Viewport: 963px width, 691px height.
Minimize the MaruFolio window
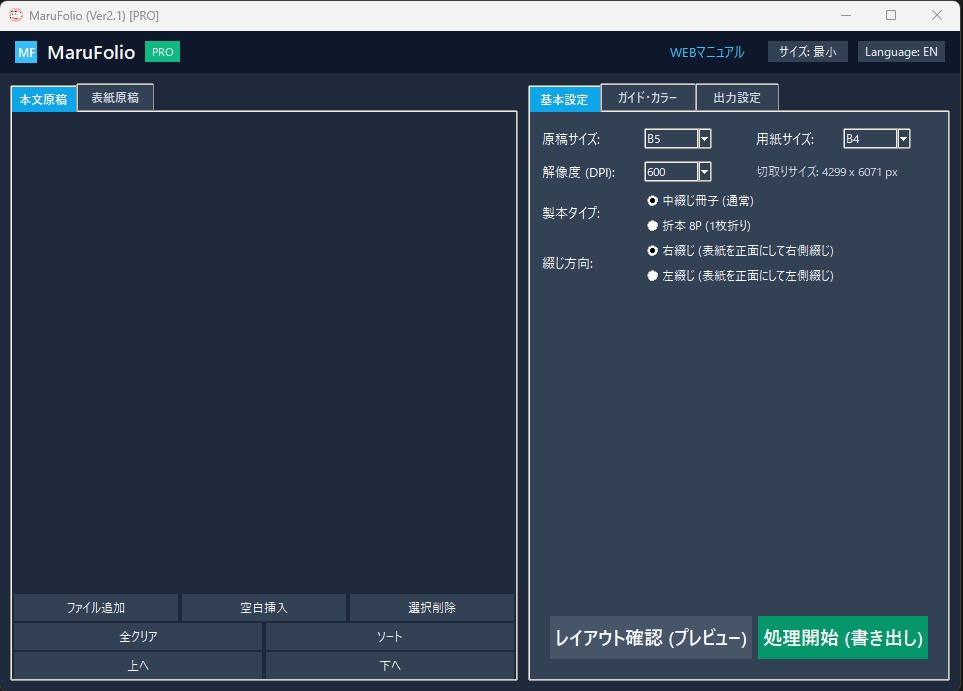[x=846, y=15]
